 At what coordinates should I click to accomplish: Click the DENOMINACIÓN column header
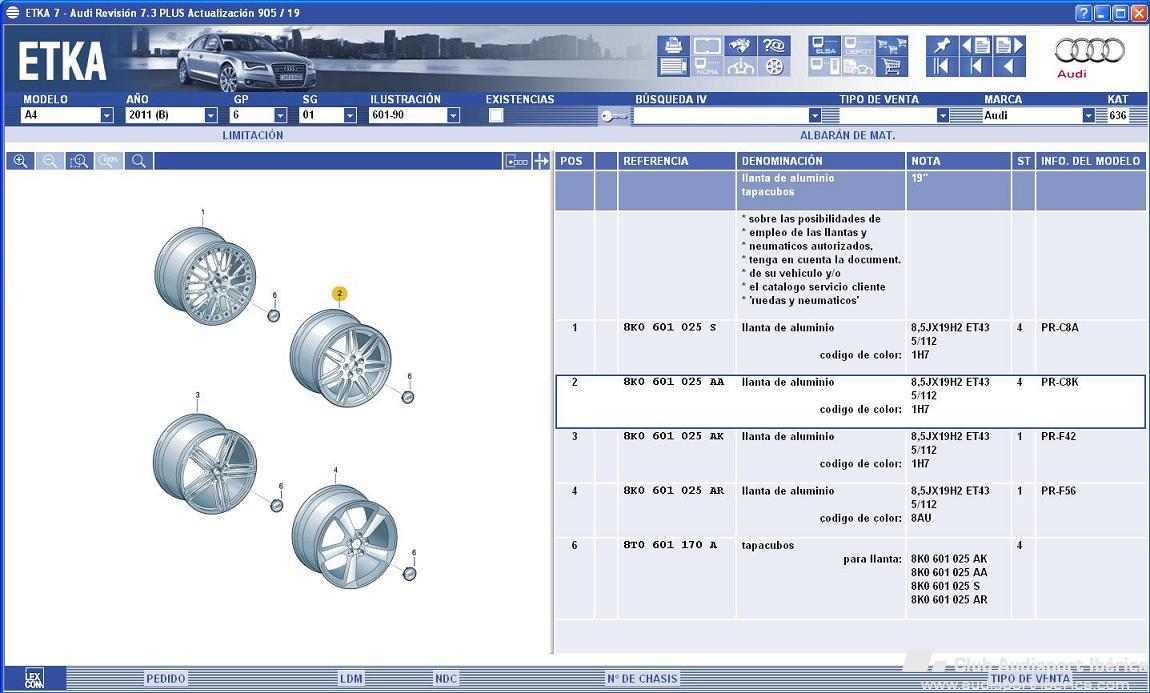tap(821, 161)
